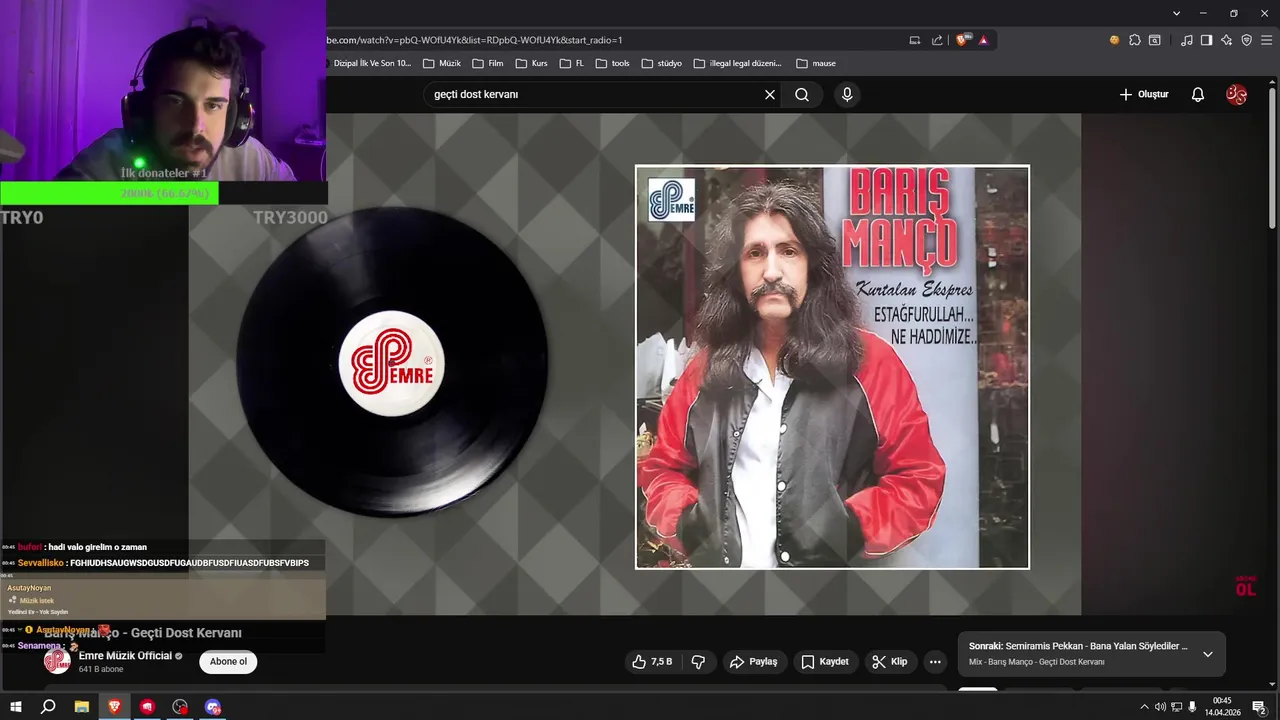Click the Paylaş share button

point(754,661)
